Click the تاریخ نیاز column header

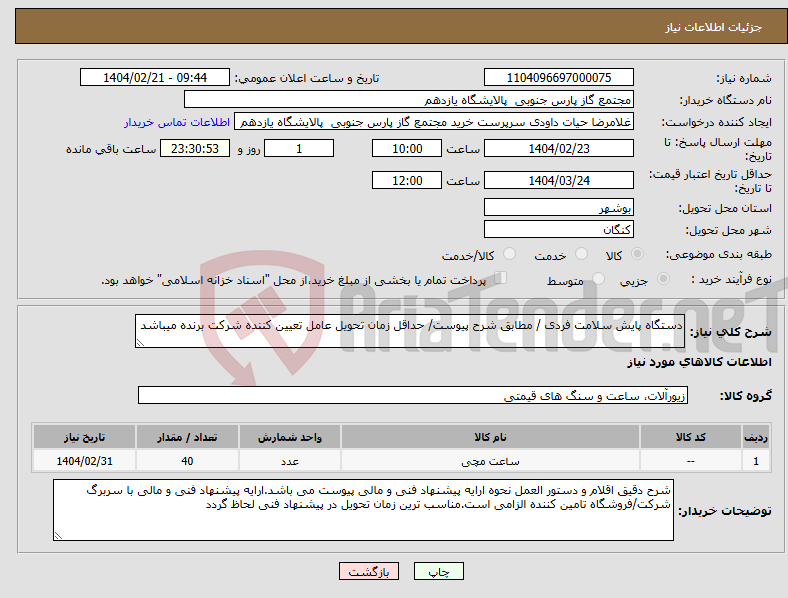pos(84,437)
